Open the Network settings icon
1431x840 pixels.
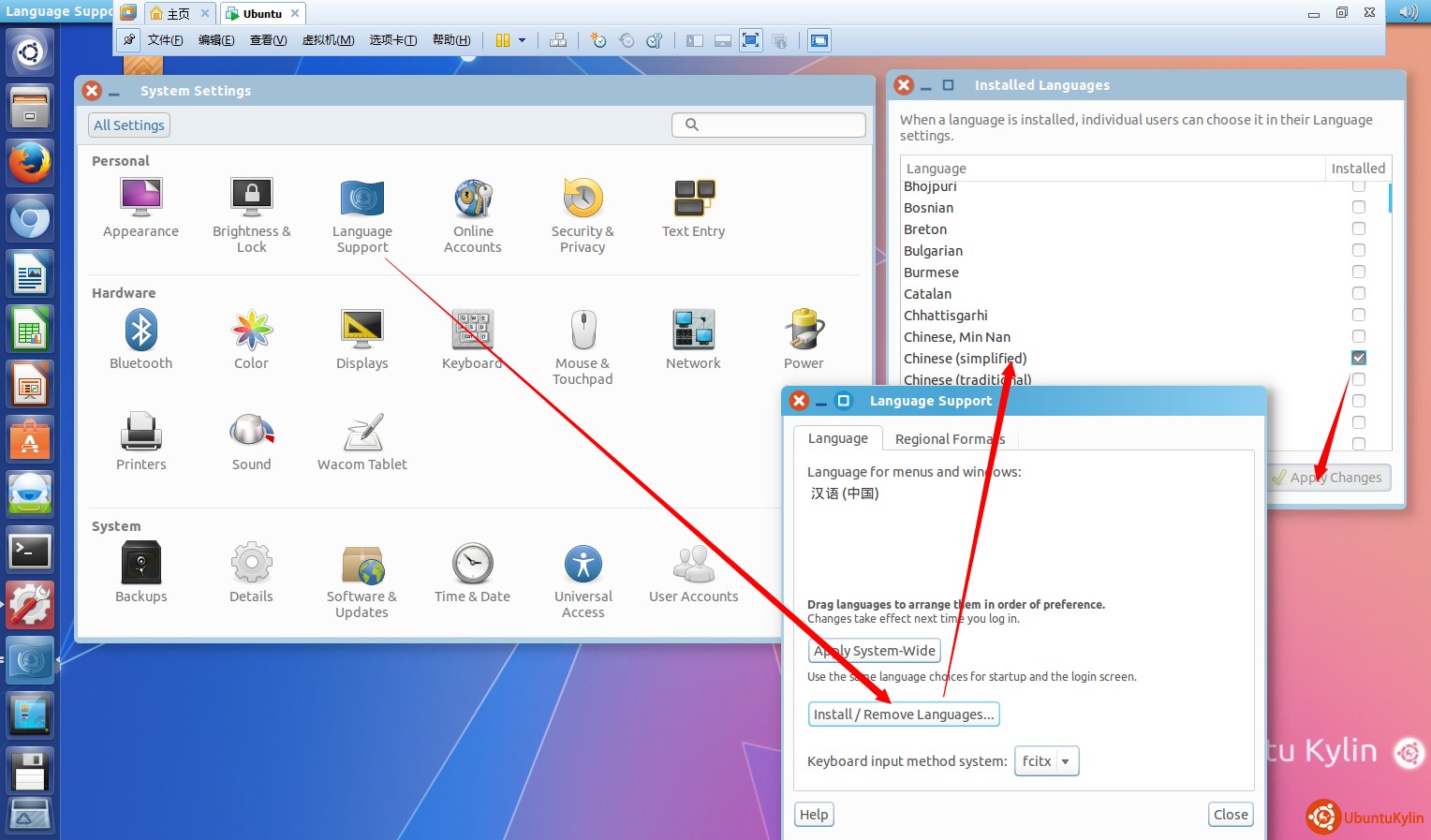click(x=693, y=339)
